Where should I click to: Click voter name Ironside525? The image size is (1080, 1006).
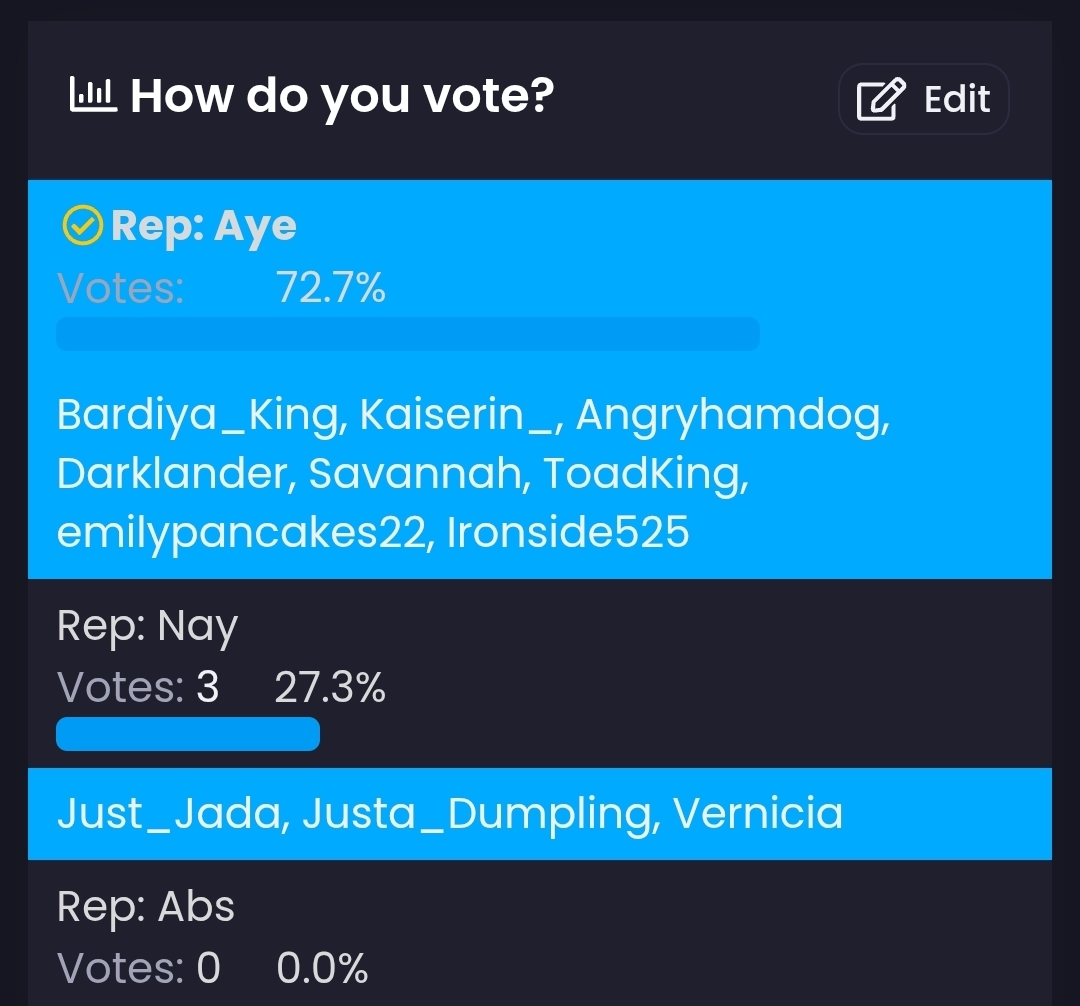(x=568, y=533)
